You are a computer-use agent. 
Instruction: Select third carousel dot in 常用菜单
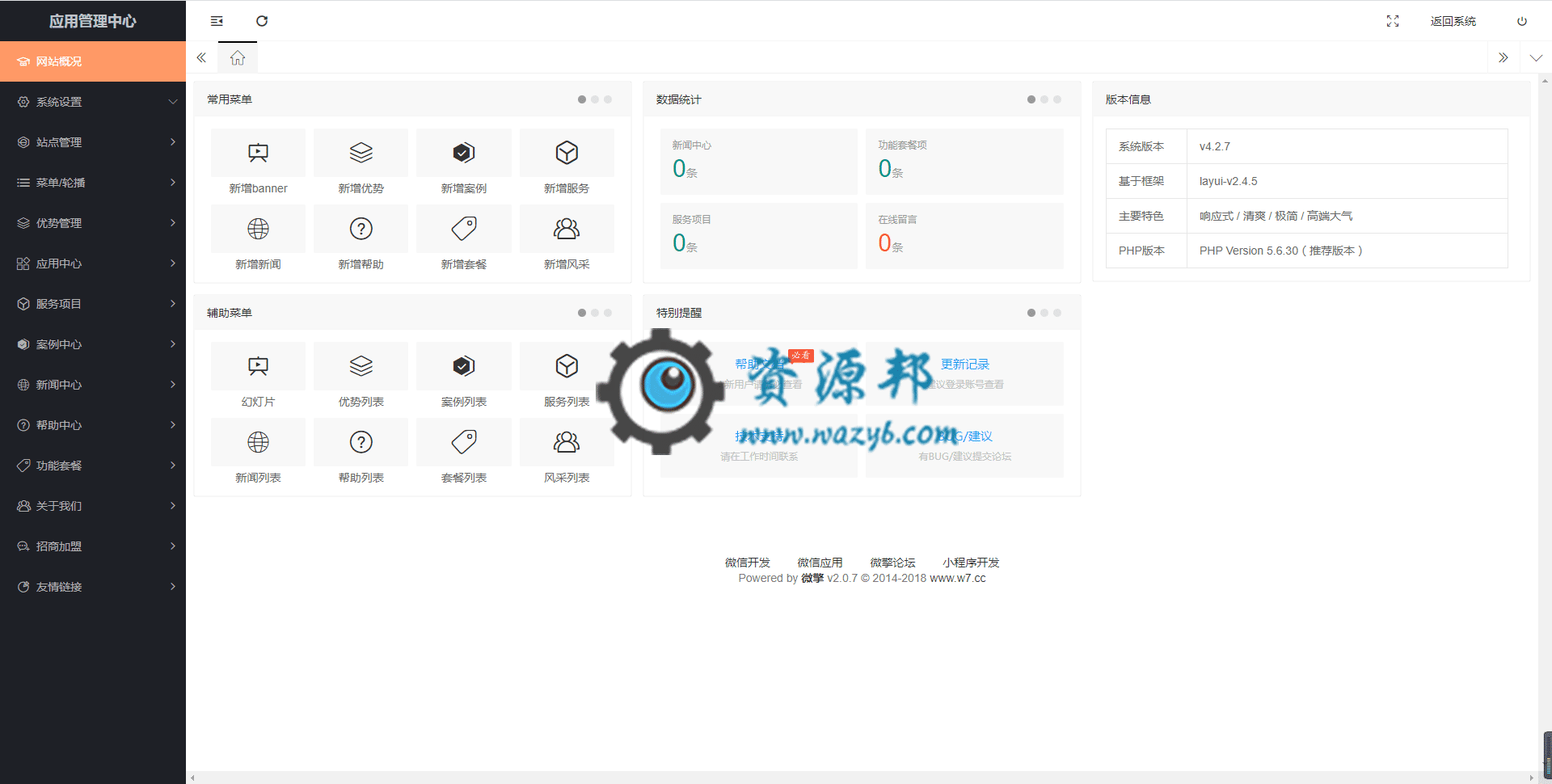(608, 99)
